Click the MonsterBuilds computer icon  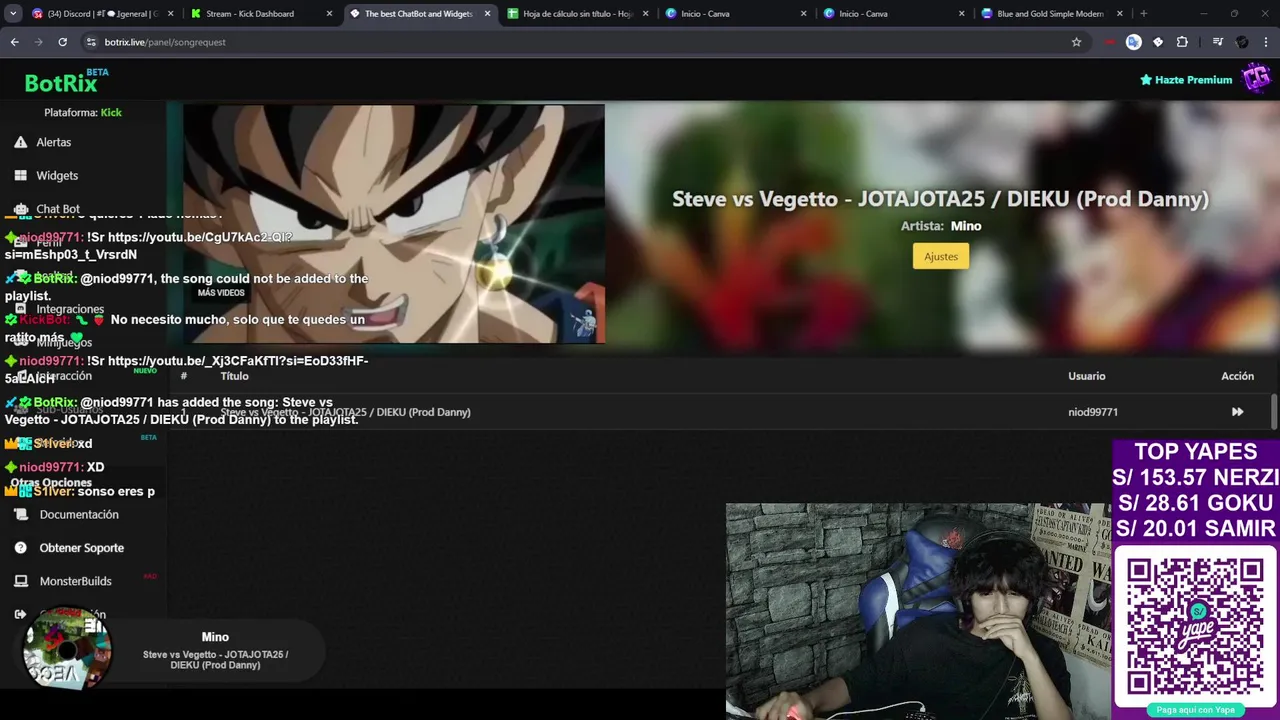[20, 581]
